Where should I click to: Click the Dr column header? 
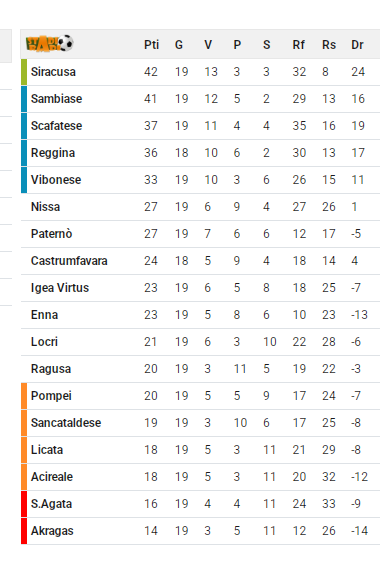pos(357,45)
